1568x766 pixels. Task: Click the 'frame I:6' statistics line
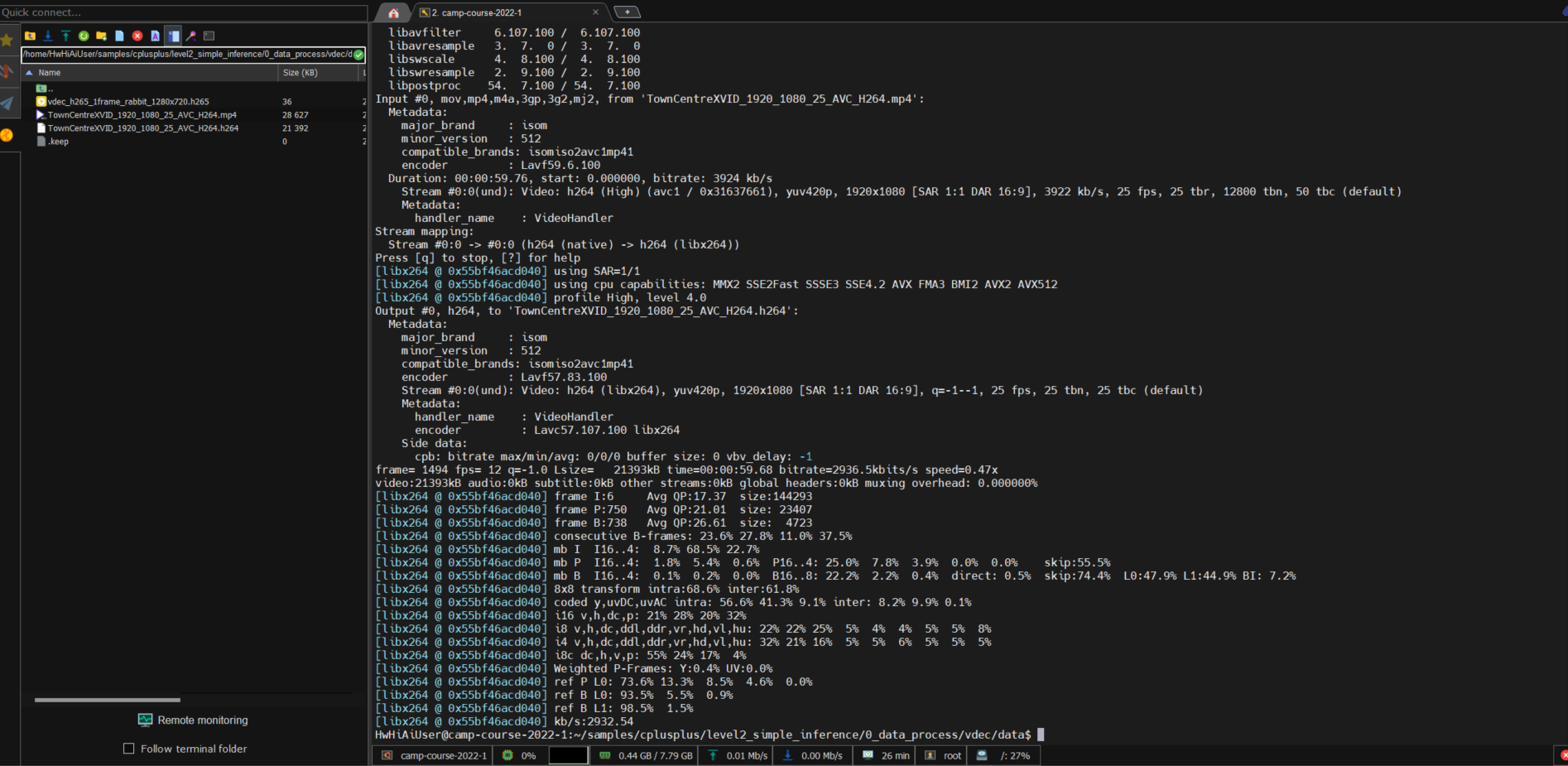pos(594,496)
